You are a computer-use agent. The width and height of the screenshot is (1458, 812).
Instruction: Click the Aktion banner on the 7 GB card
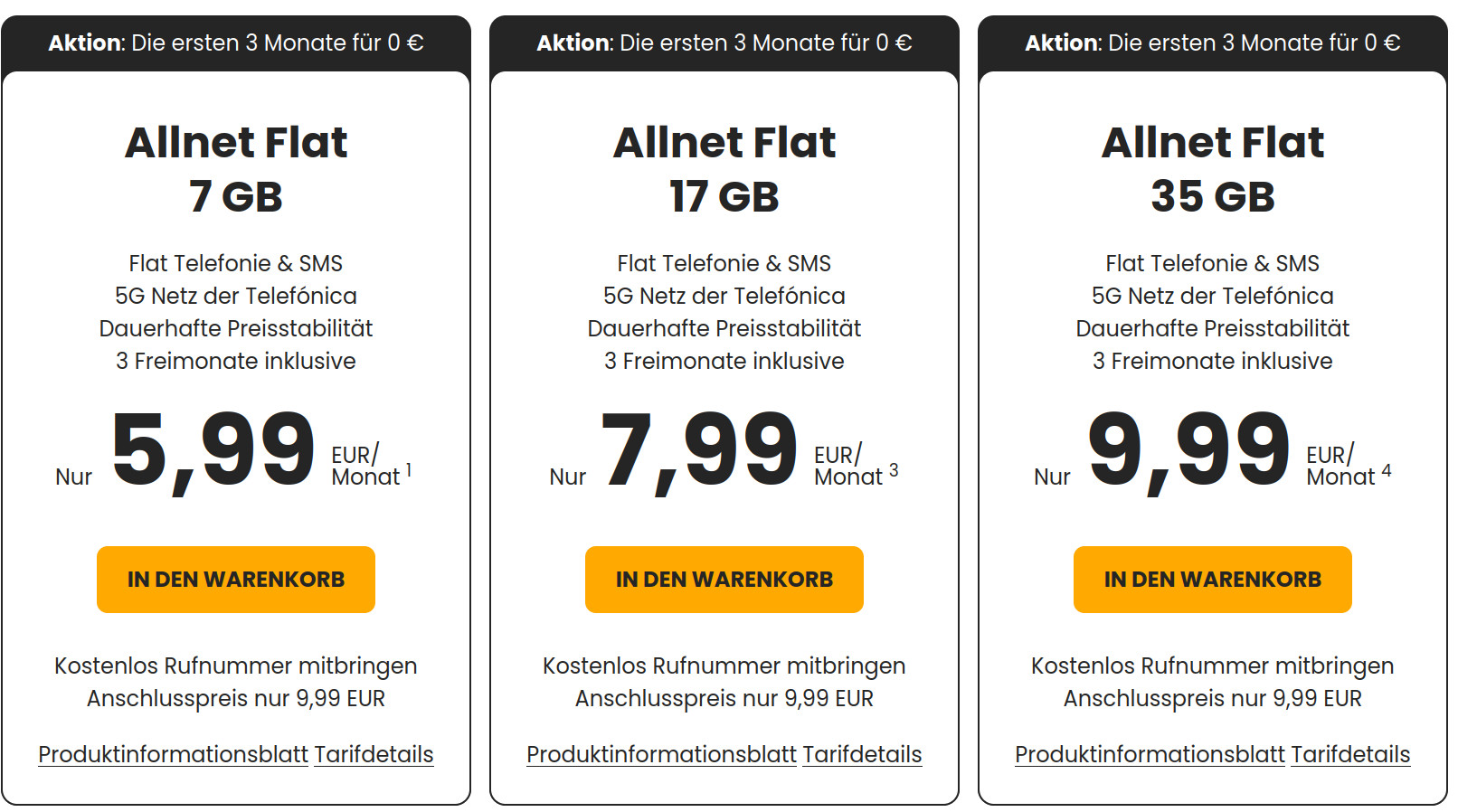click(x=235, y=42)
